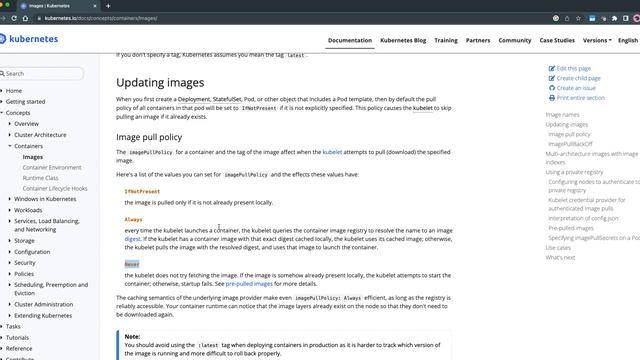Jump to ImagePullBackOff in contents
640x360 pixels.
click(570, 144)
